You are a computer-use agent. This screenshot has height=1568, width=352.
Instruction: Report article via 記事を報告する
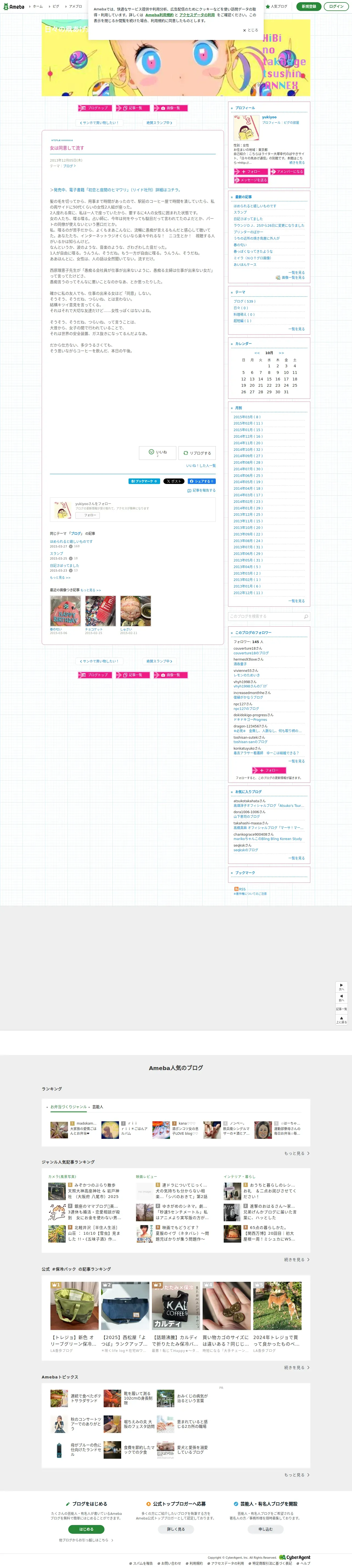point(201,490)
